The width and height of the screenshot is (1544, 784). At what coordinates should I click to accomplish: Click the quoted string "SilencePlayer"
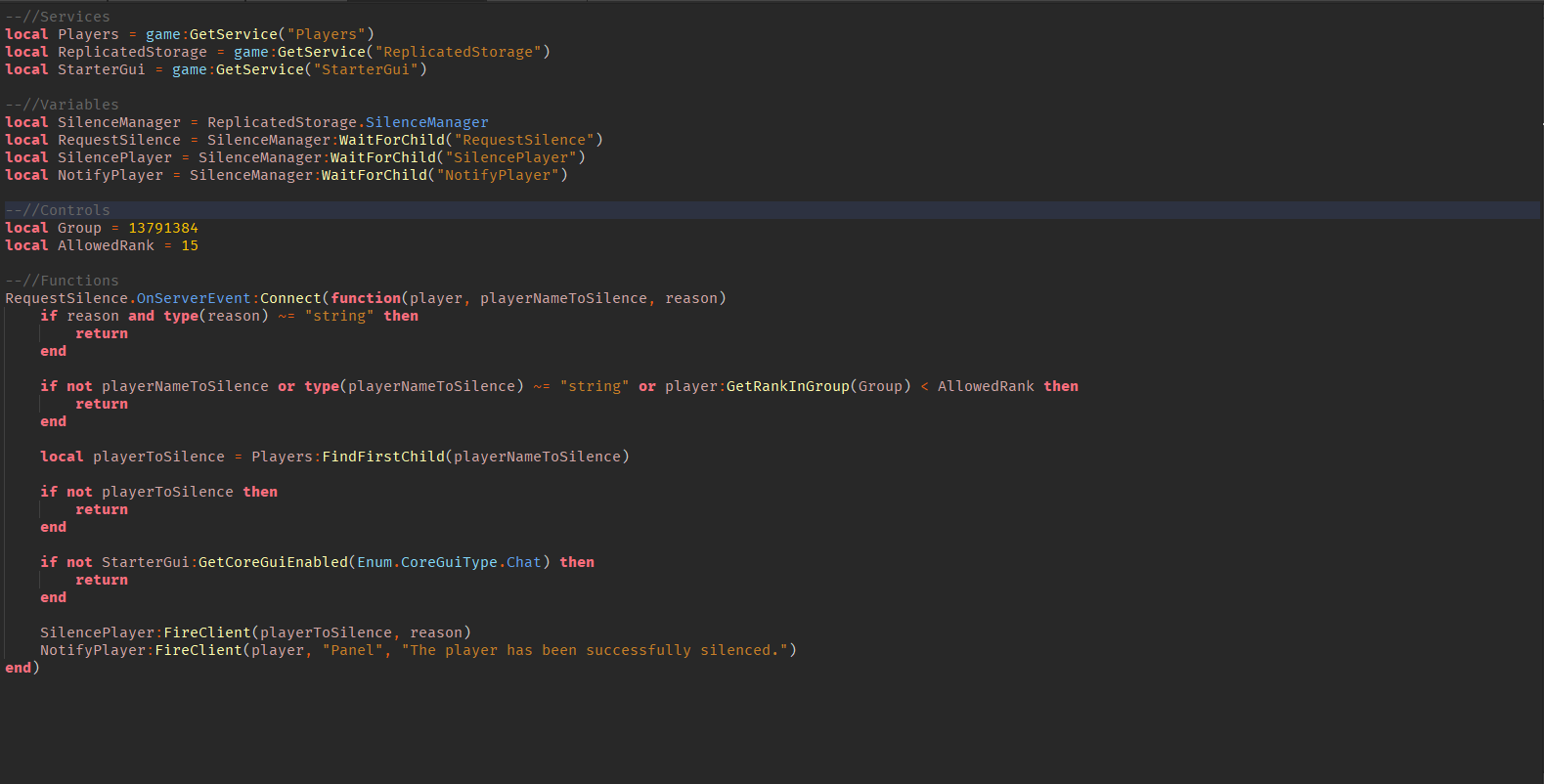point(510,157)
